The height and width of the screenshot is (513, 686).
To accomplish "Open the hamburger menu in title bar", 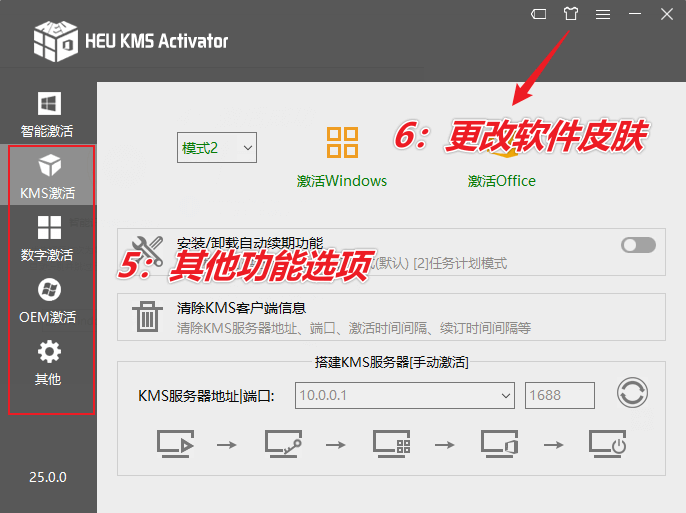I will pyautogui.click(x=603, y=14).
